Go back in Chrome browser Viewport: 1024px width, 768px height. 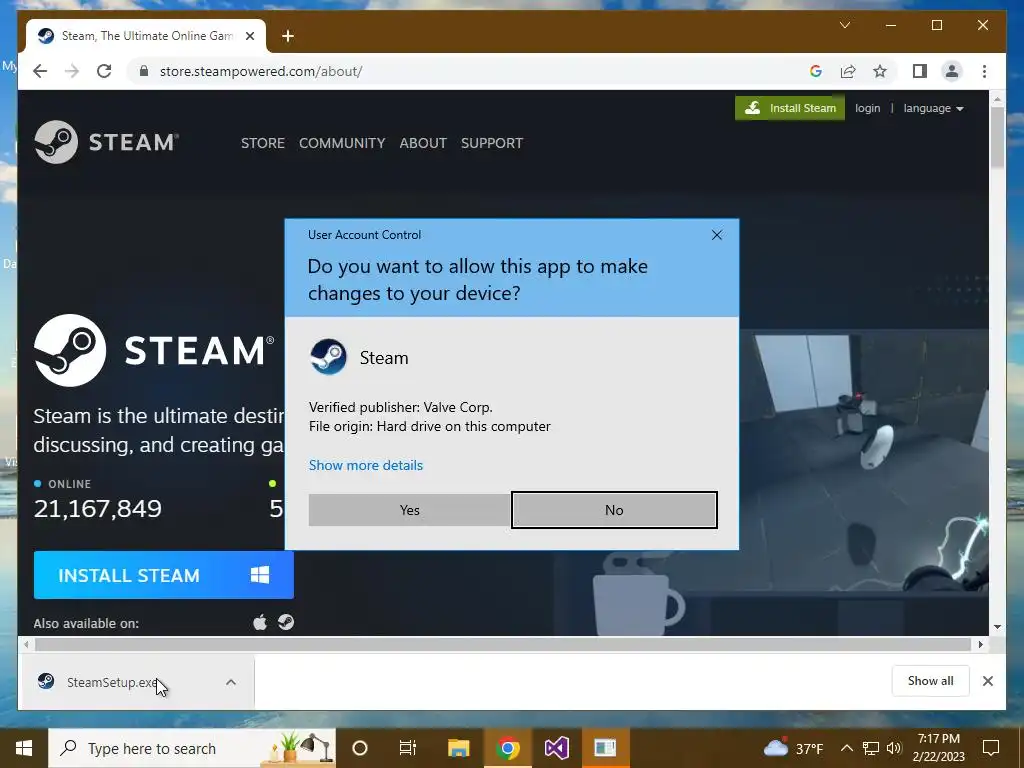point(40,71)
